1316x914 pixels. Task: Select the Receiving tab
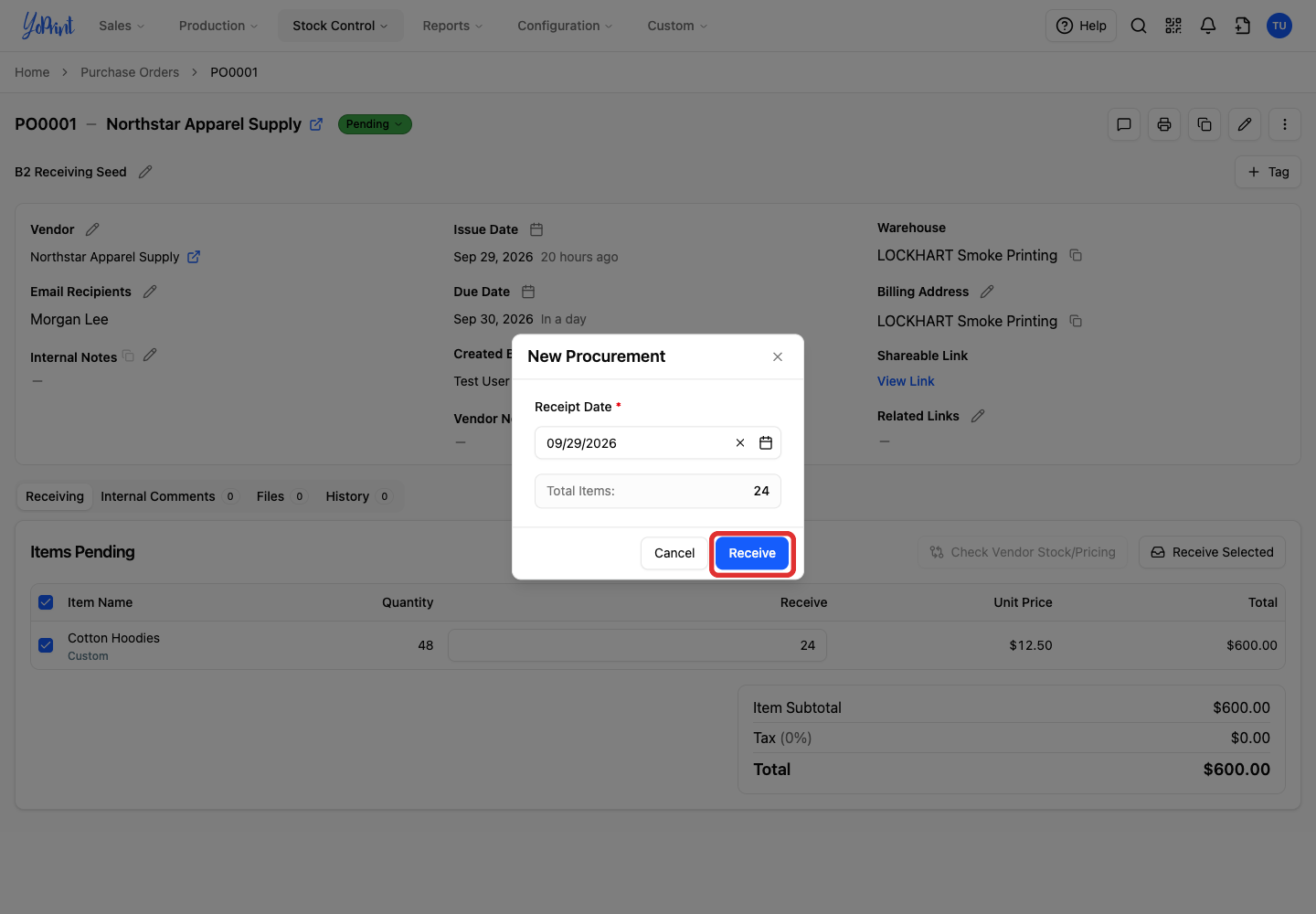(x=55, y=496)
